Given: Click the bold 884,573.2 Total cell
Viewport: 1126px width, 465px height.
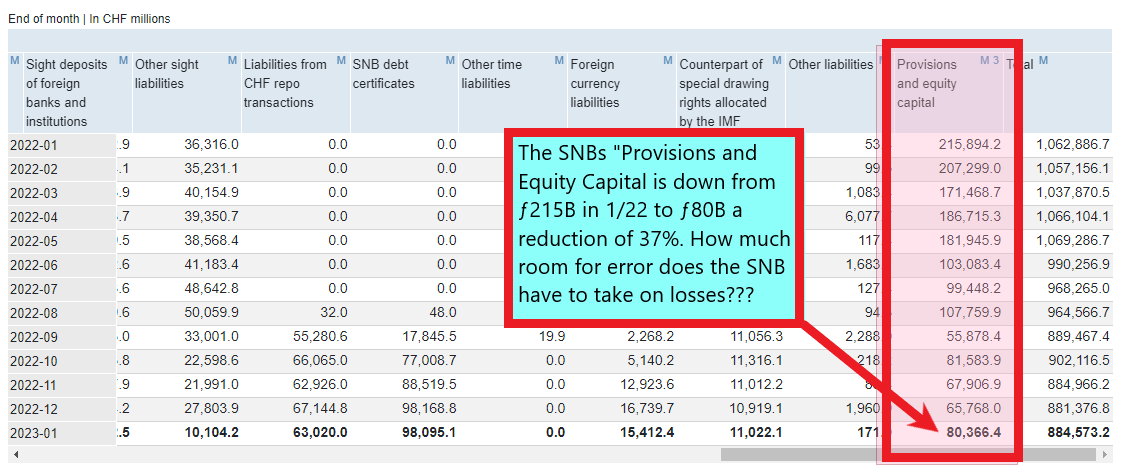Looking at the screenshot, I should point(1078,432).
